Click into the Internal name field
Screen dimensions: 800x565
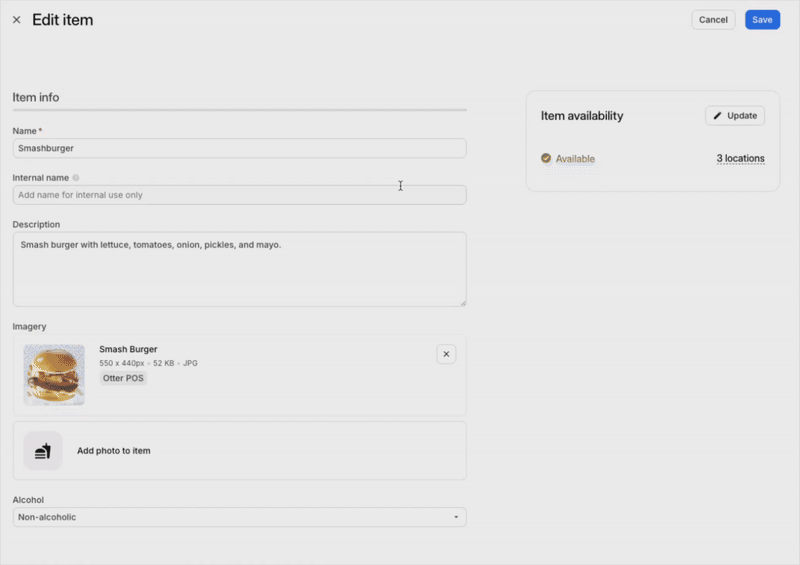tap(239, 195)
